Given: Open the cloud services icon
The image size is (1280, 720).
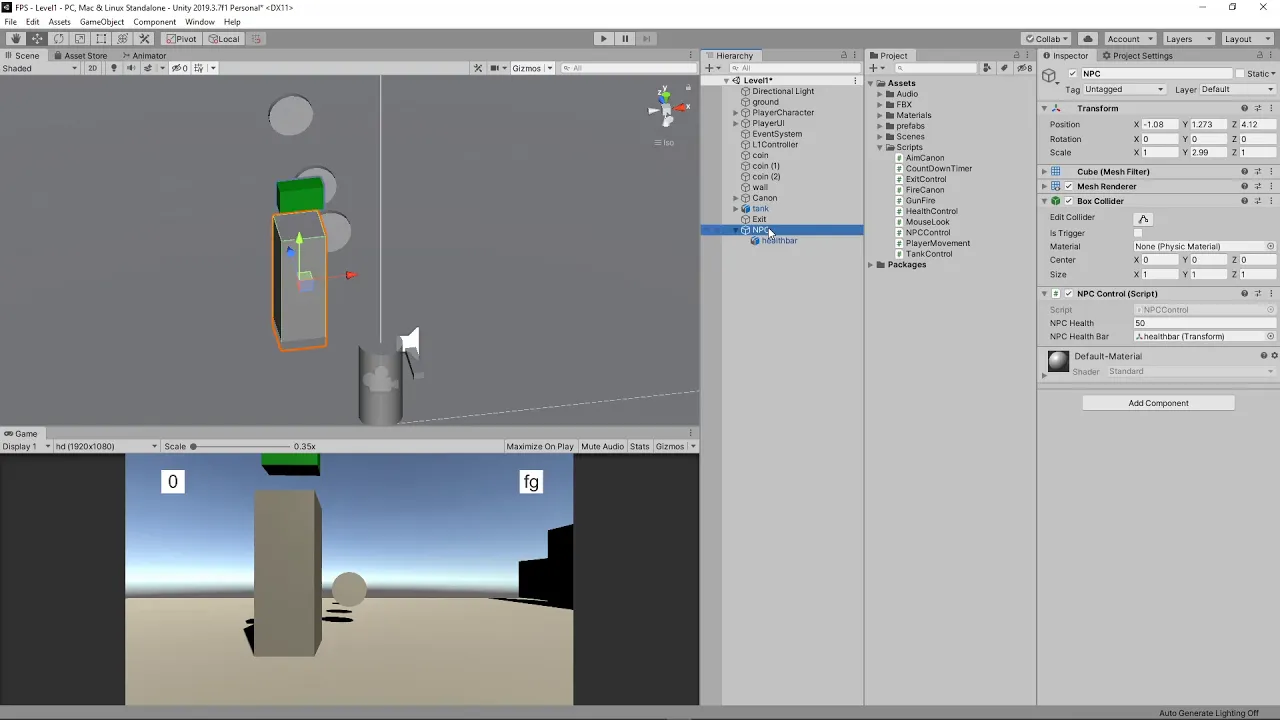Looking at the screenshot, I should point(1088,39).
